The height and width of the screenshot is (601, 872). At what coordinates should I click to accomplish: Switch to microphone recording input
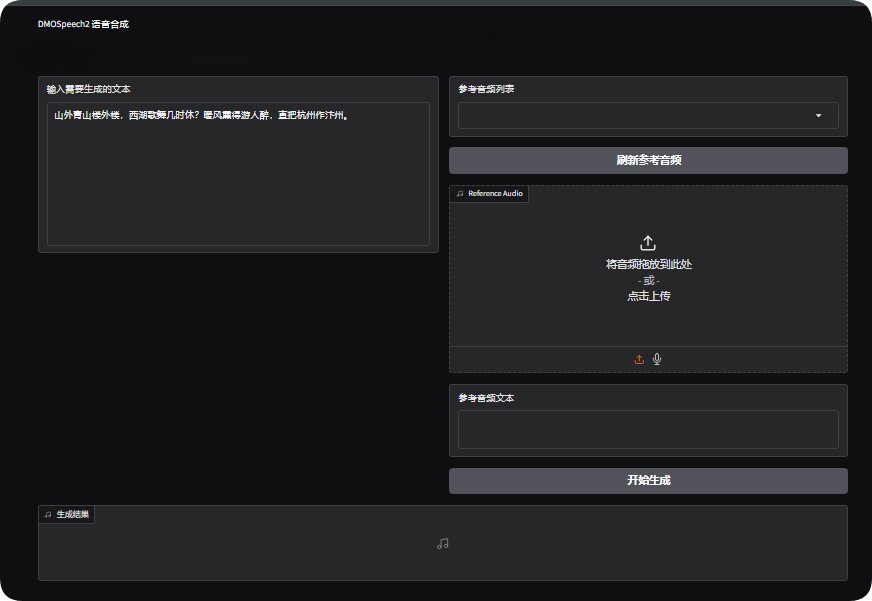point(657,360)
